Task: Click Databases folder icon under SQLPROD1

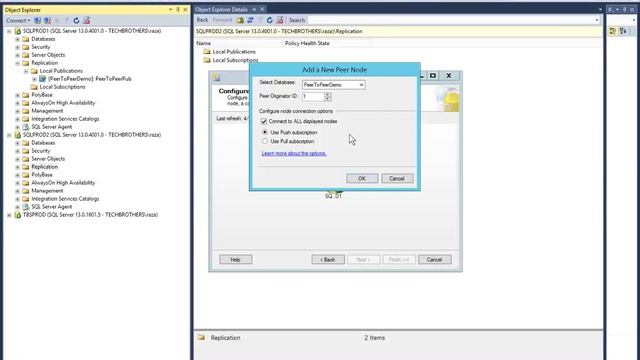Action: 26,39
